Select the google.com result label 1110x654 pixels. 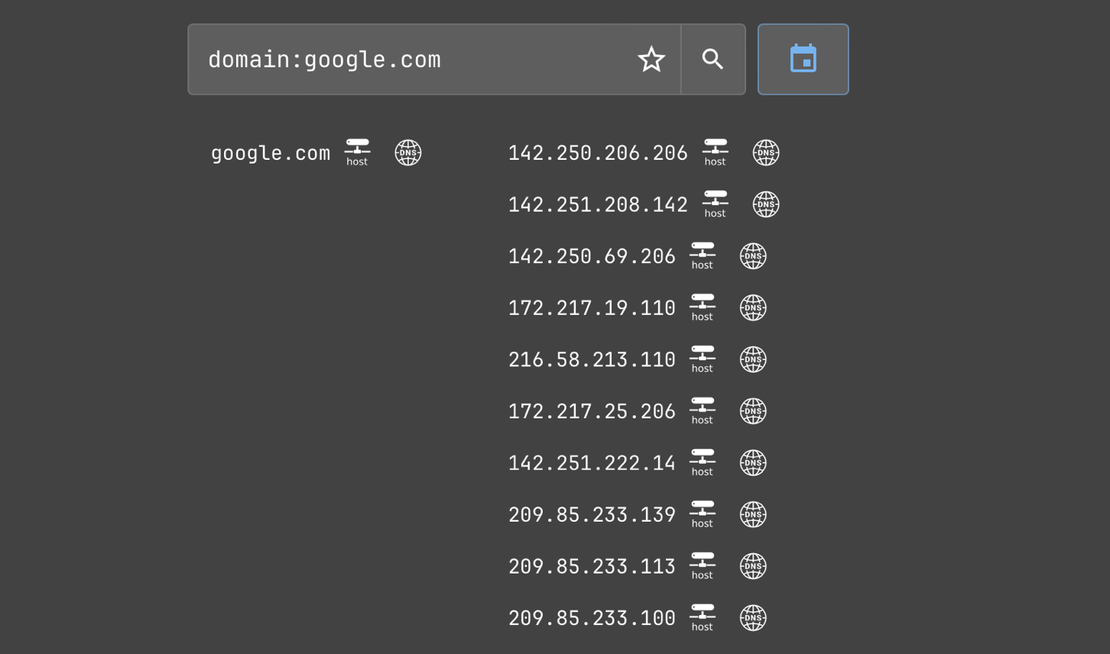click(270, 152)
